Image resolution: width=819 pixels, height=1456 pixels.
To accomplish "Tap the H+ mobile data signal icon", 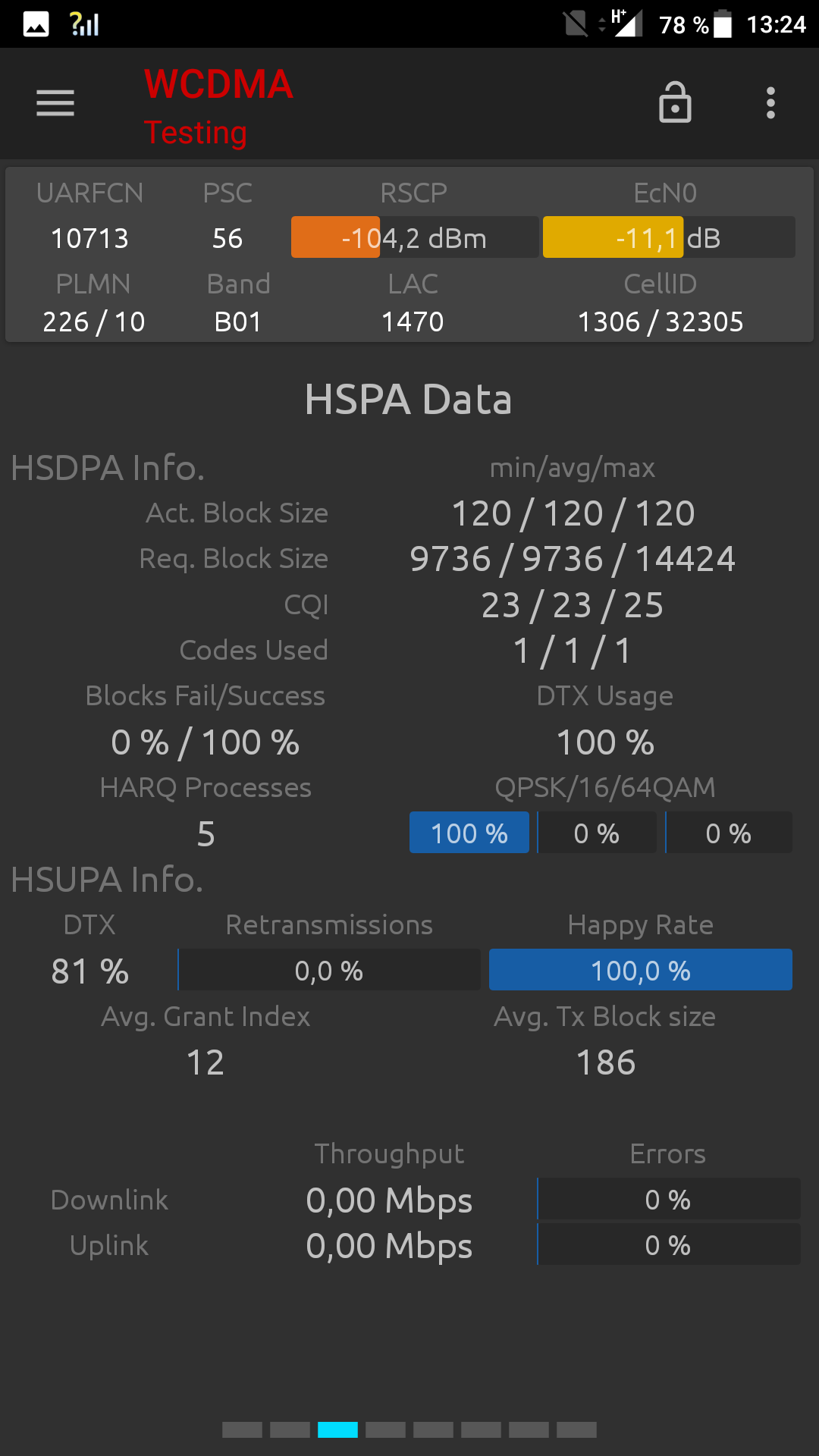I will point(627,24).
